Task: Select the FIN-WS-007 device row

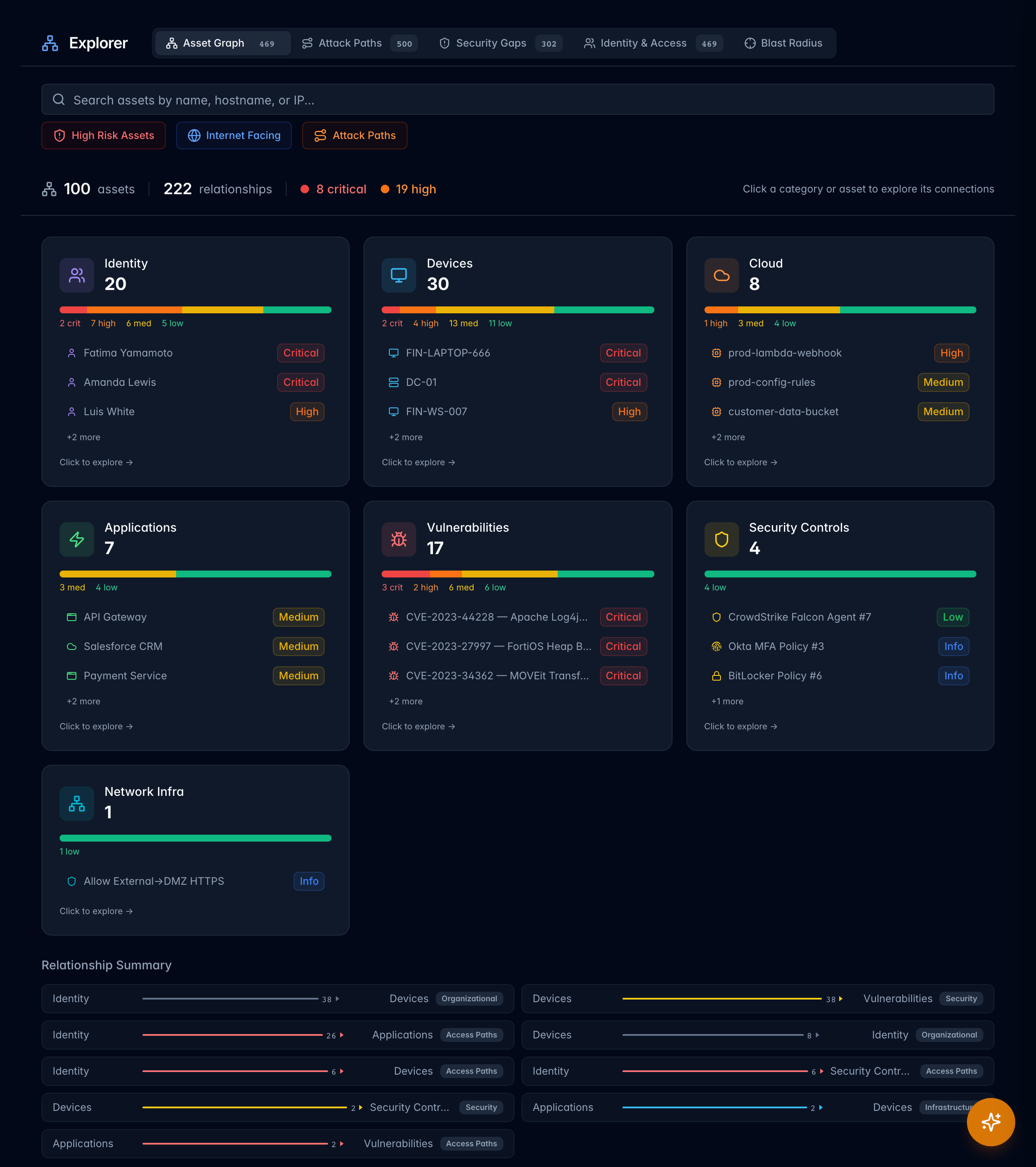Action: point(518,412)
